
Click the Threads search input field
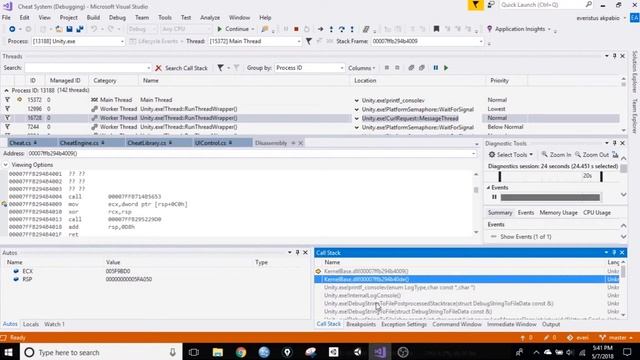pos(88,68)
